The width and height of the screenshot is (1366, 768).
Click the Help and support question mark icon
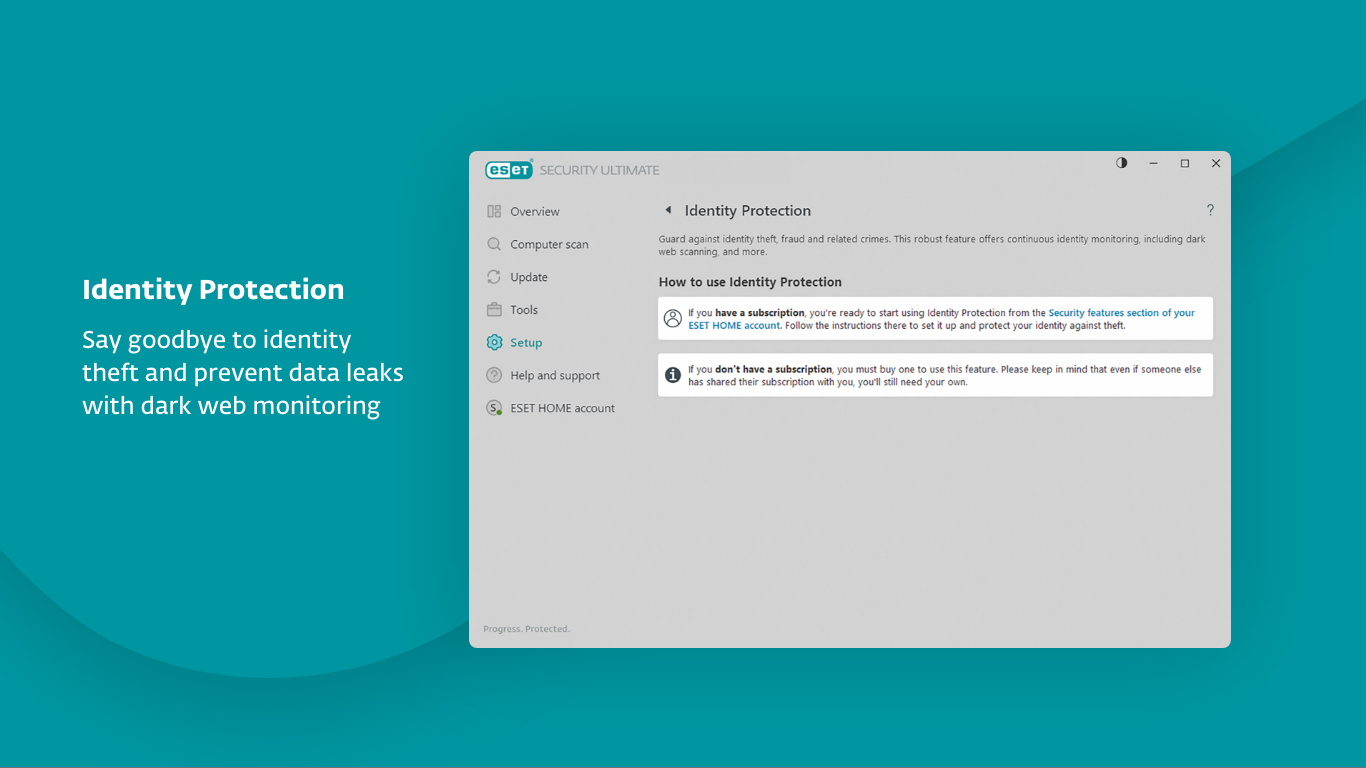pyautogui.click(x=494, y=375)
